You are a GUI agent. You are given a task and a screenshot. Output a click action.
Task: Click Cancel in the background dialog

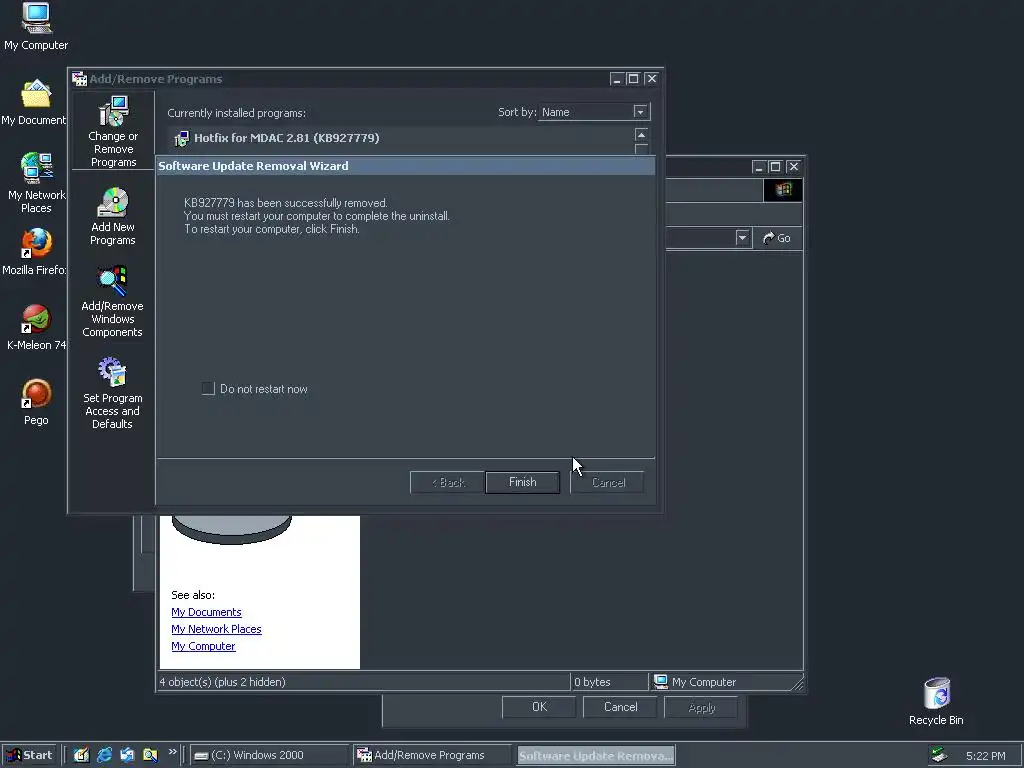(x=620, y=707)
